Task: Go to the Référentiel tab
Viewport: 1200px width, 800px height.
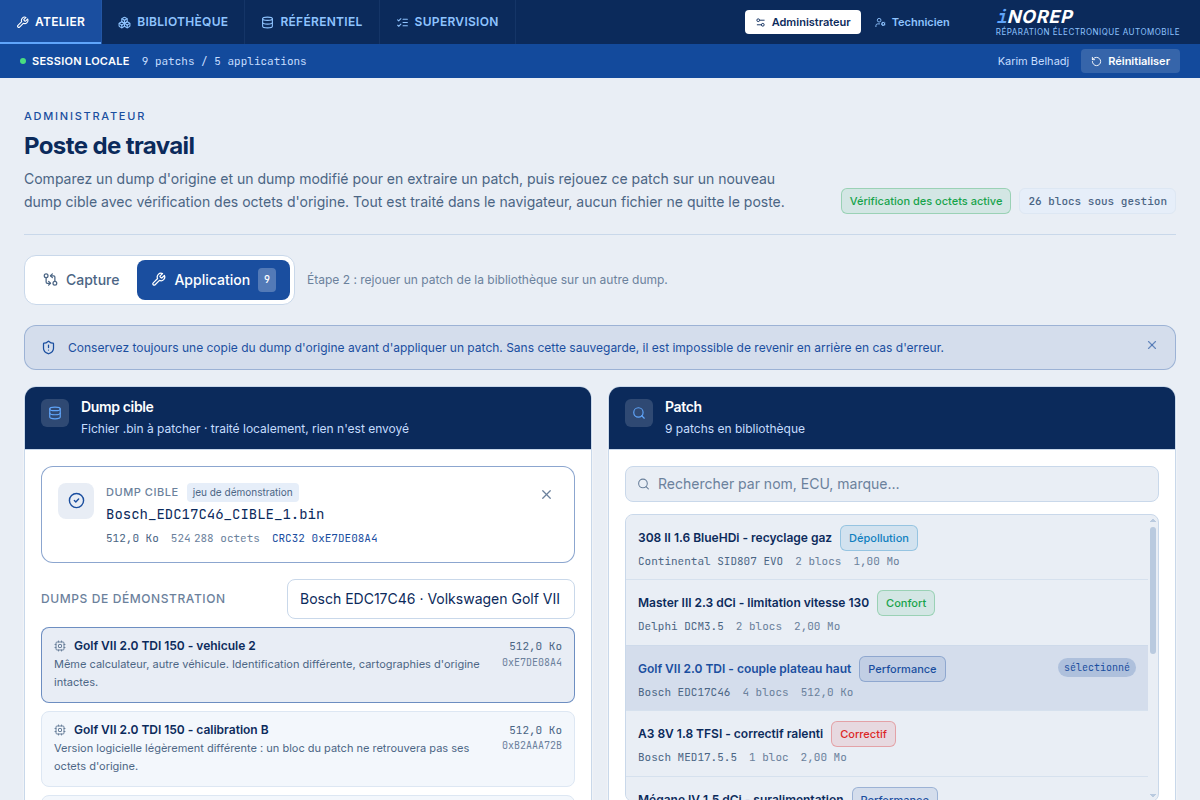Action: pos(312,22)
